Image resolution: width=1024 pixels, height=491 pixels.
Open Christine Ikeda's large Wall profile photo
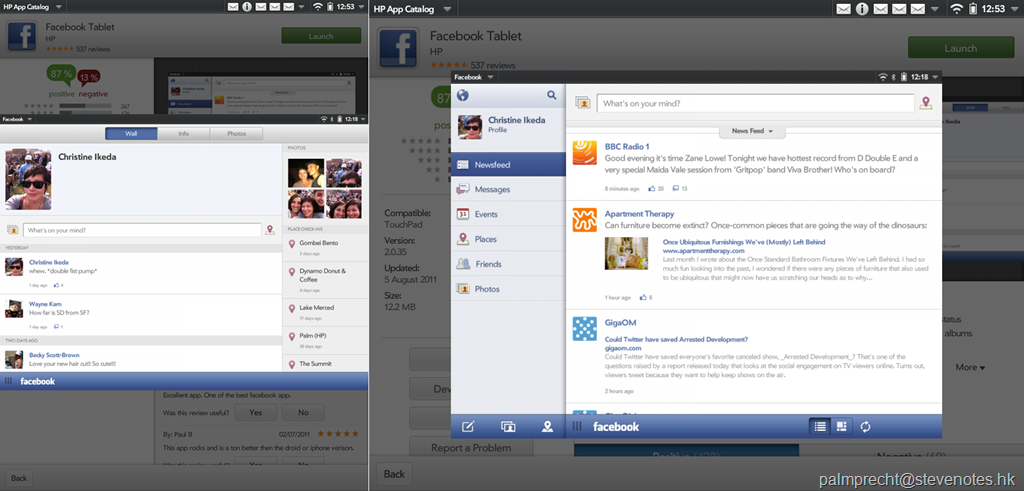(28, 179)
